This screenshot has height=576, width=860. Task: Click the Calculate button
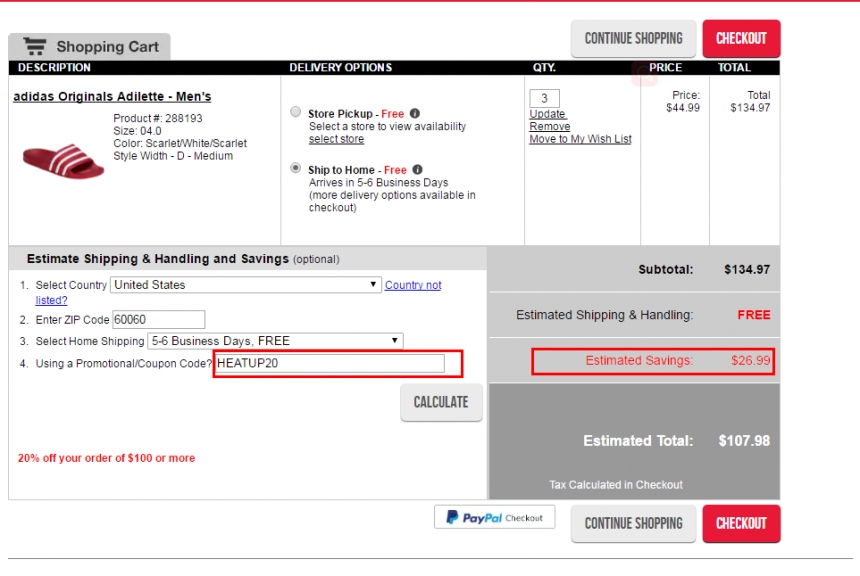tap(441, 402)
